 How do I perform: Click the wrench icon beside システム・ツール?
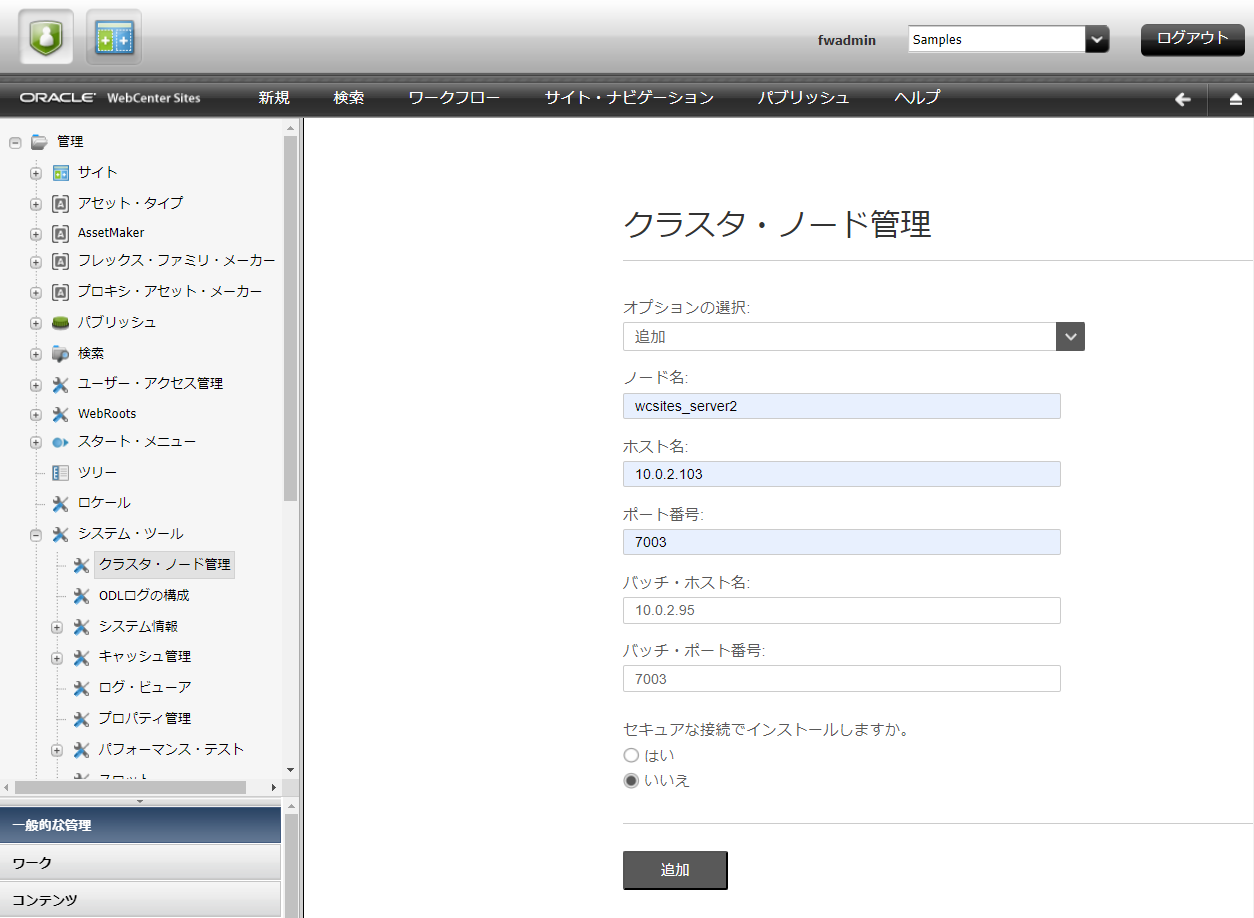[59, 533]
